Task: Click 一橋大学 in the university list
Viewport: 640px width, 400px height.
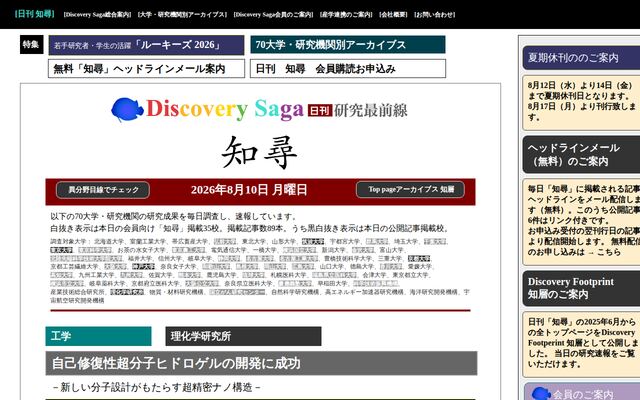Action: [265, 250]
